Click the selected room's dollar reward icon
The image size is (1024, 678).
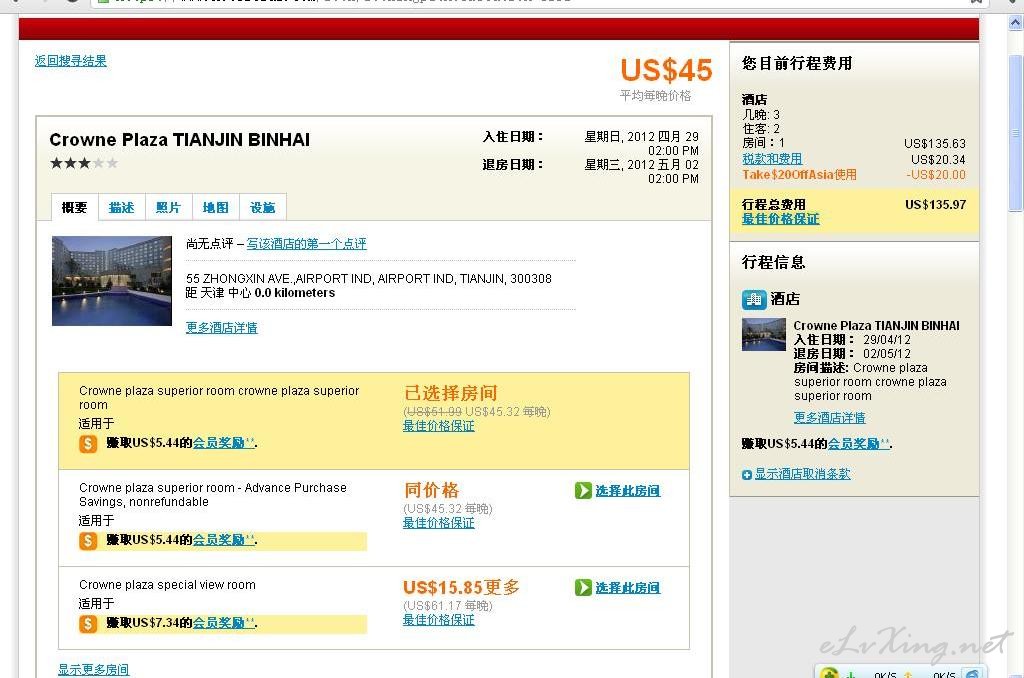point(88,444)
